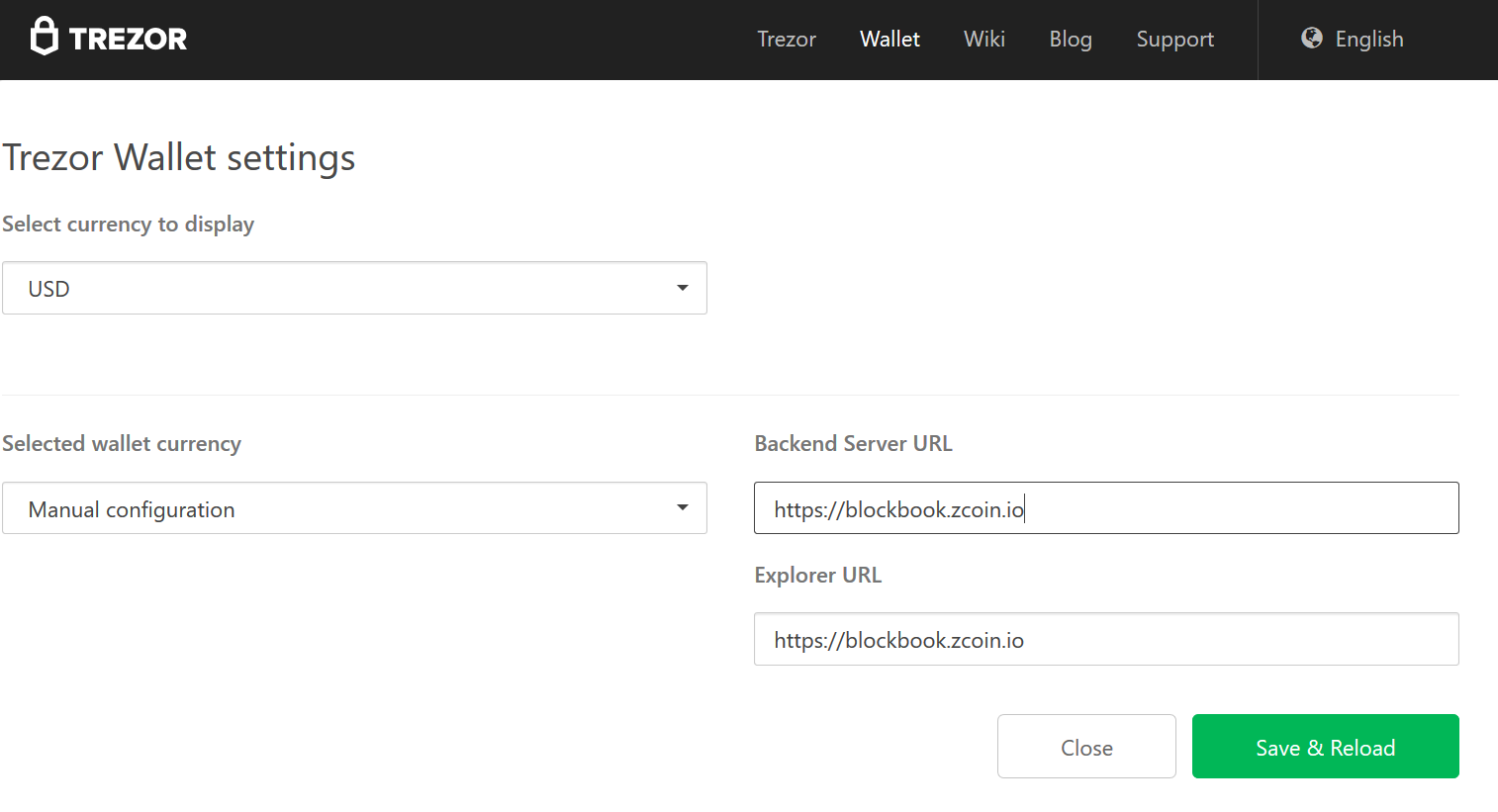Click the globe language icon
1498x812 pixels.
click(x=1312, y=38)
